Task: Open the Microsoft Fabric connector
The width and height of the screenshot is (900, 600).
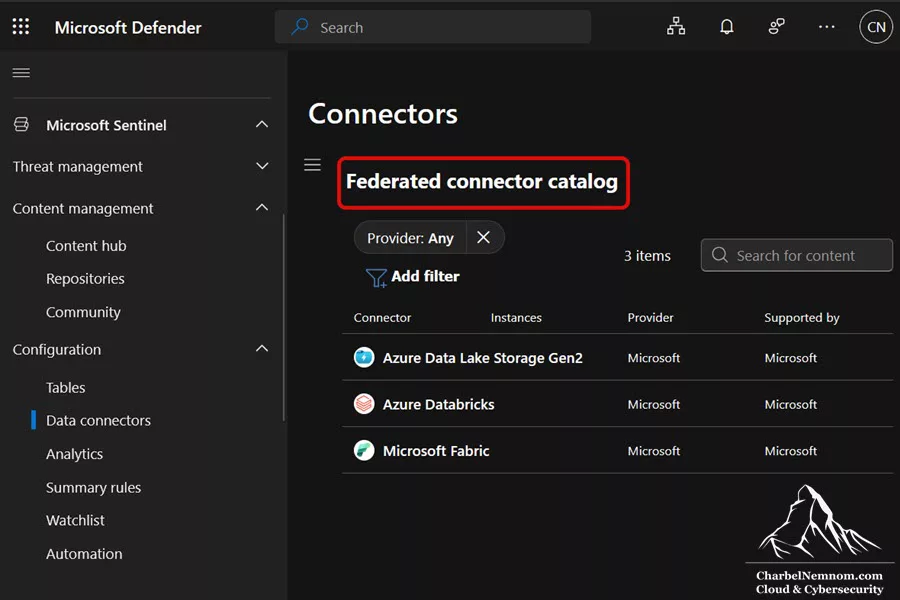Action: pos(436,451)
